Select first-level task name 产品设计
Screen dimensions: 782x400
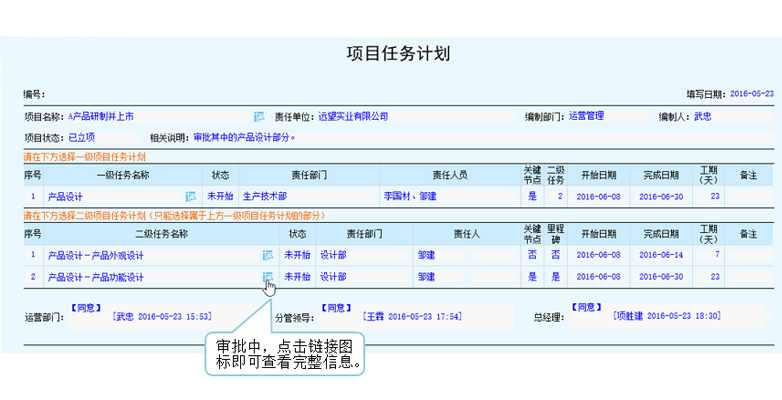(x=65, y=197)
